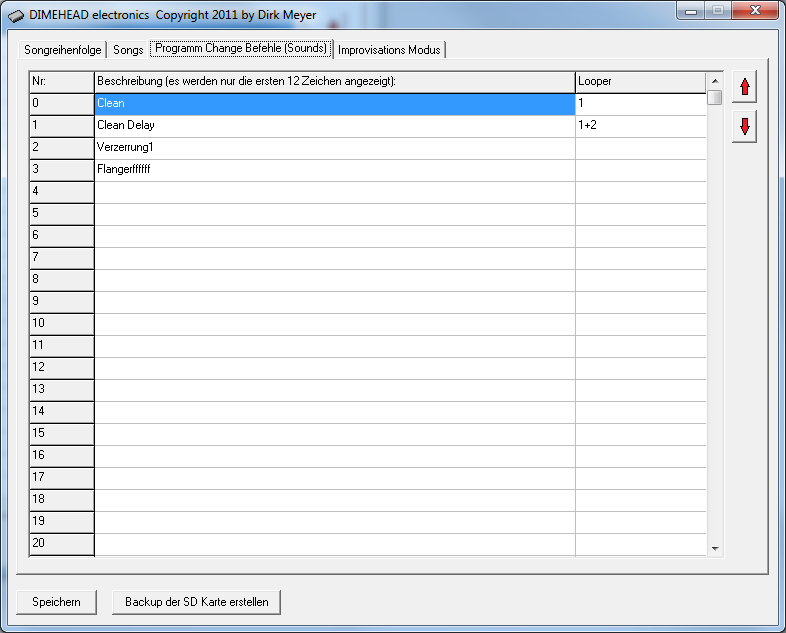The image size is (786, 633).
Task: Select row header number 8
Action: (x=62, y=281)
